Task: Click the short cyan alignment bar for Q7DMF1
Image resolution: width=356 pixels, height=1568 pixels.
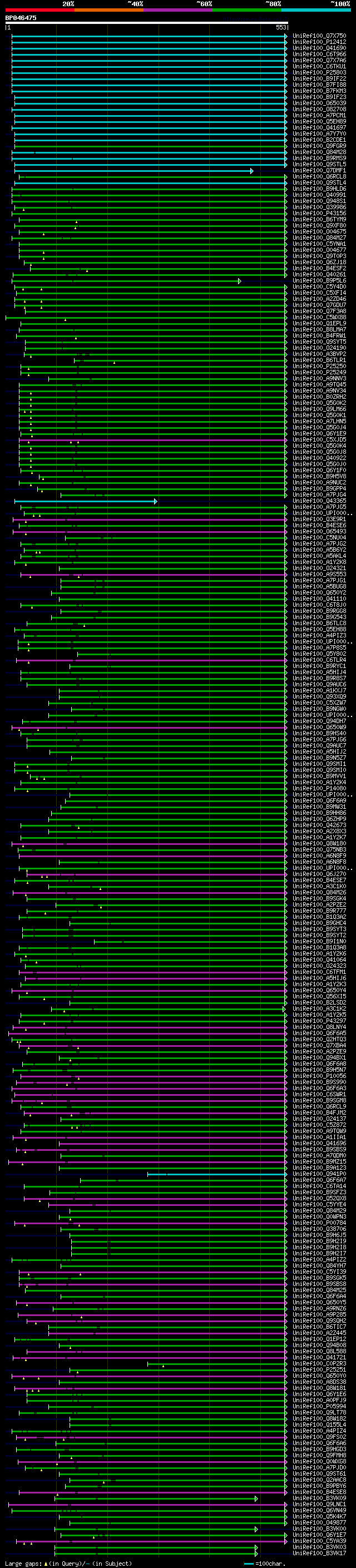Action: pyautogui.click(x=133, y=171)
